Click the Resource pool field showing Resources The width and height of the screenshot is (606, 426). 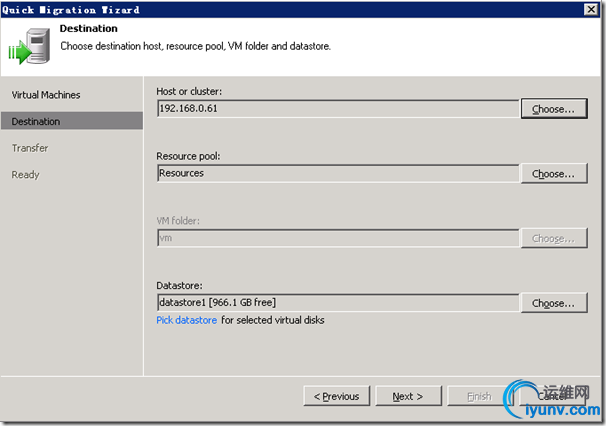pyautogui.click(x=338, y=174)
